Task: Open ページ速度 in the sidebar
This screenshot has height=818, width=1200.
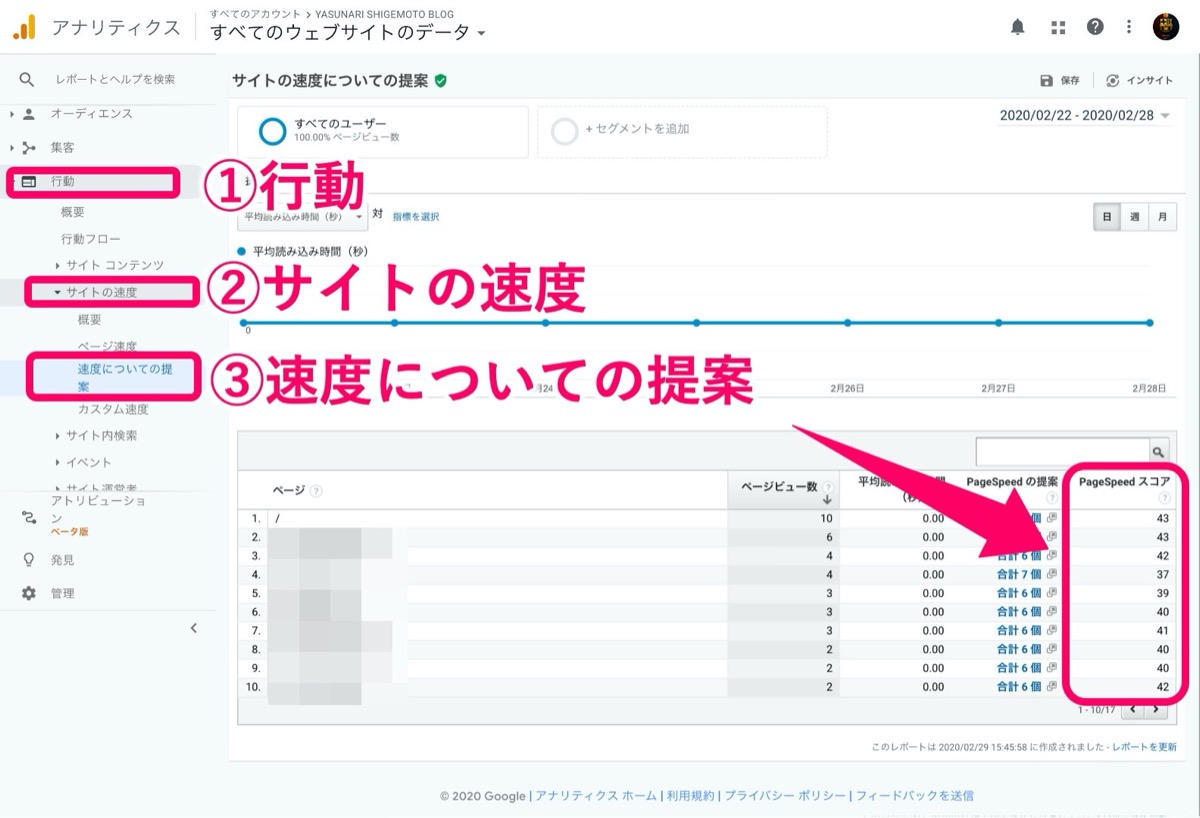Action: [x=107, y=346]
